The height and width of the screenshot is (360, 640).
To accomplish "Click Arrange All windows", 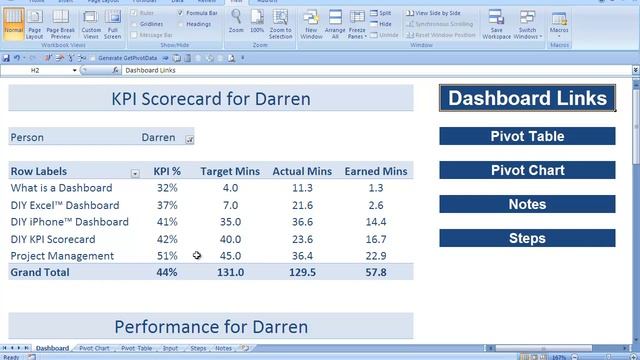I will (x=335, y=24).
